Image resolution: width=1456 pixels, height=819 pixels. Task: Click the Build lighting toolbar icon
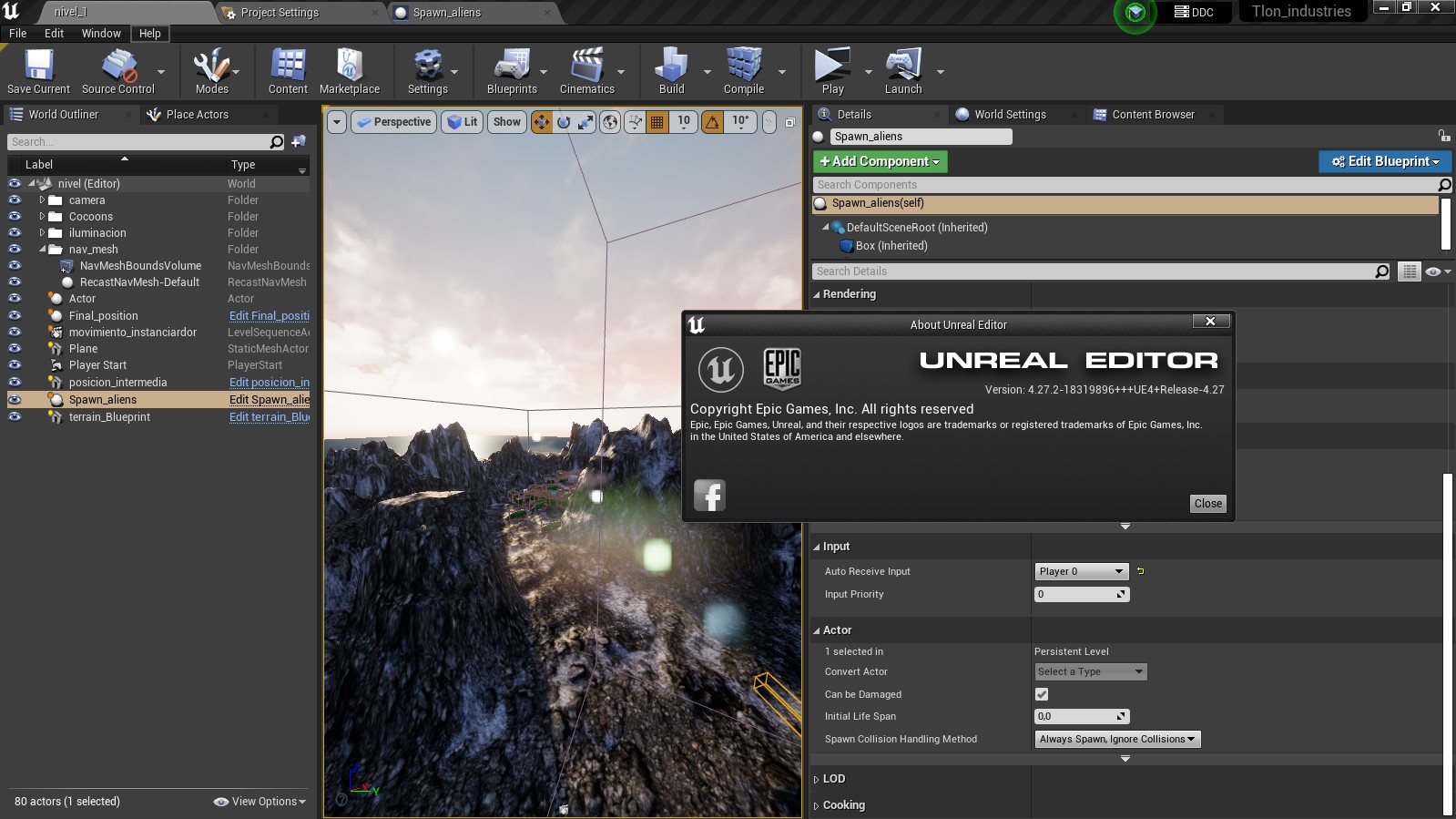(x=671, y=71)
